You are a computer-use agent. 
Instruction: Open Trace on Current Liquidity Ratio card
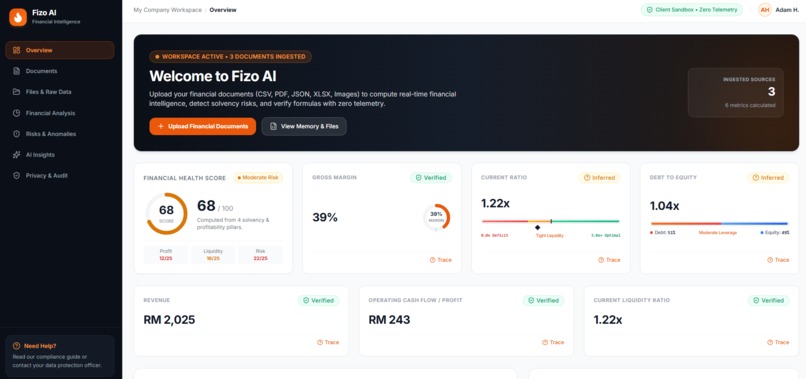pyautogui.click(x=778, y=342)
